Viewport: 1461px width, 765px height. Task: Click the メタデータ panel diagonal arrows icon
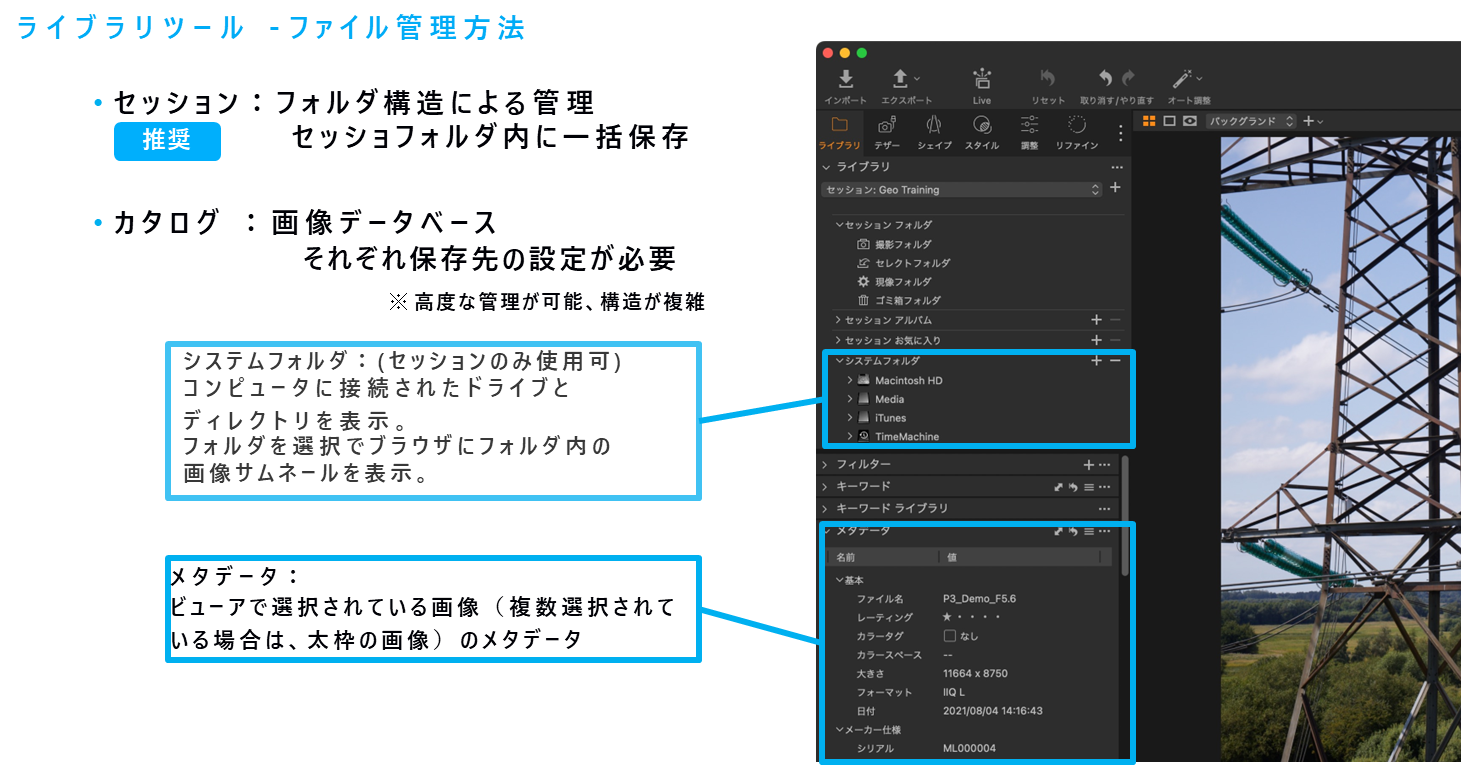(x=1059, y=531)
